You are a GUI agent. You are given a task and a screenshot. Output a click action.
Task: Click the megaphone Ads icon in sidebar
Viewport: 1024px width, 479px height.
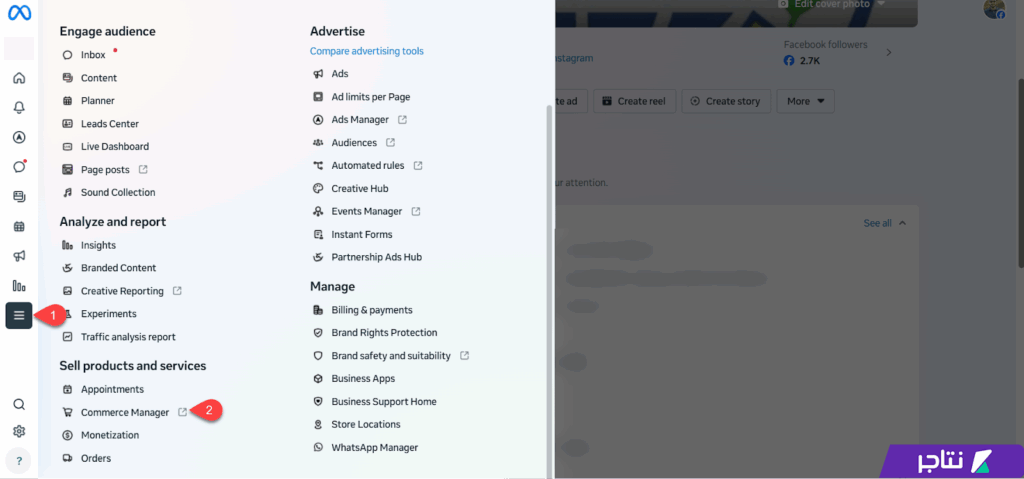[19, 256]
